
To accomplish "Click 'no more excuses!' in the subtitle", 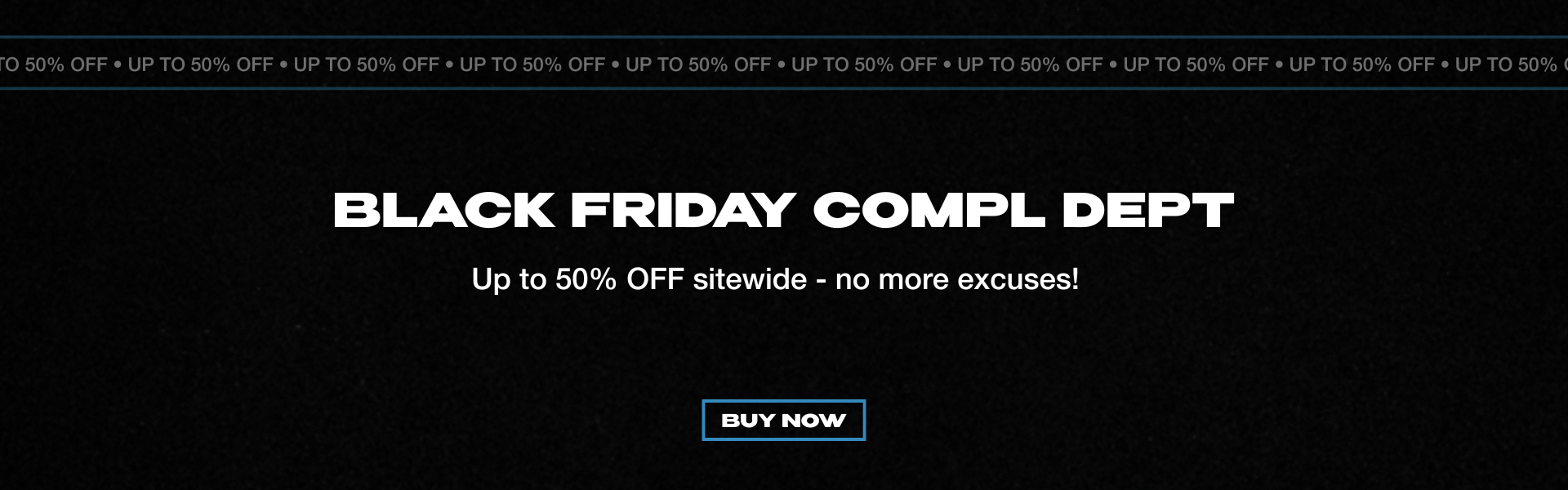I will point(956,279).
